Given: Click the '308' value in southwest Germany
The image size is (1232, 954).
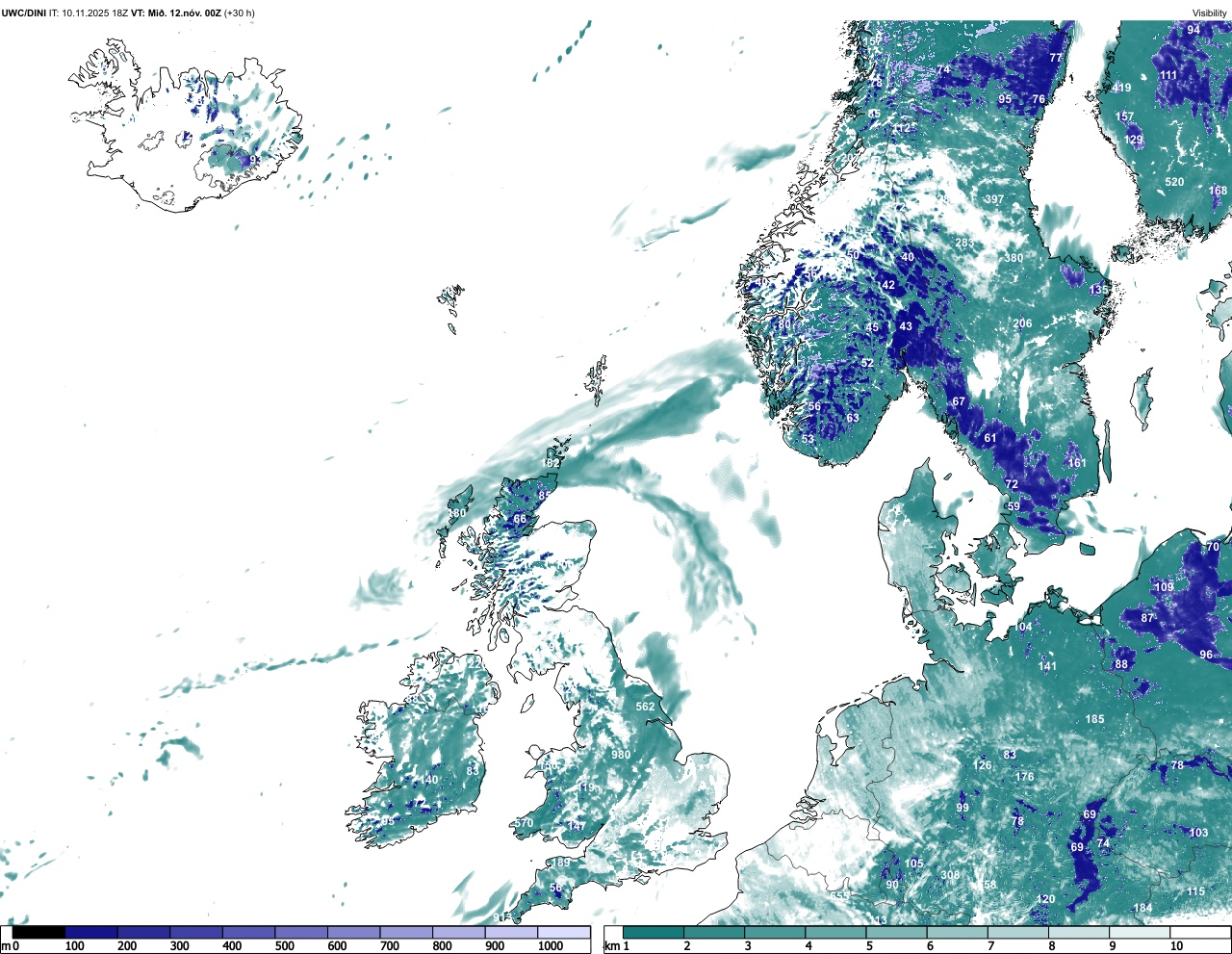Looking at the screenshot, I should click(x=950, y=875).
